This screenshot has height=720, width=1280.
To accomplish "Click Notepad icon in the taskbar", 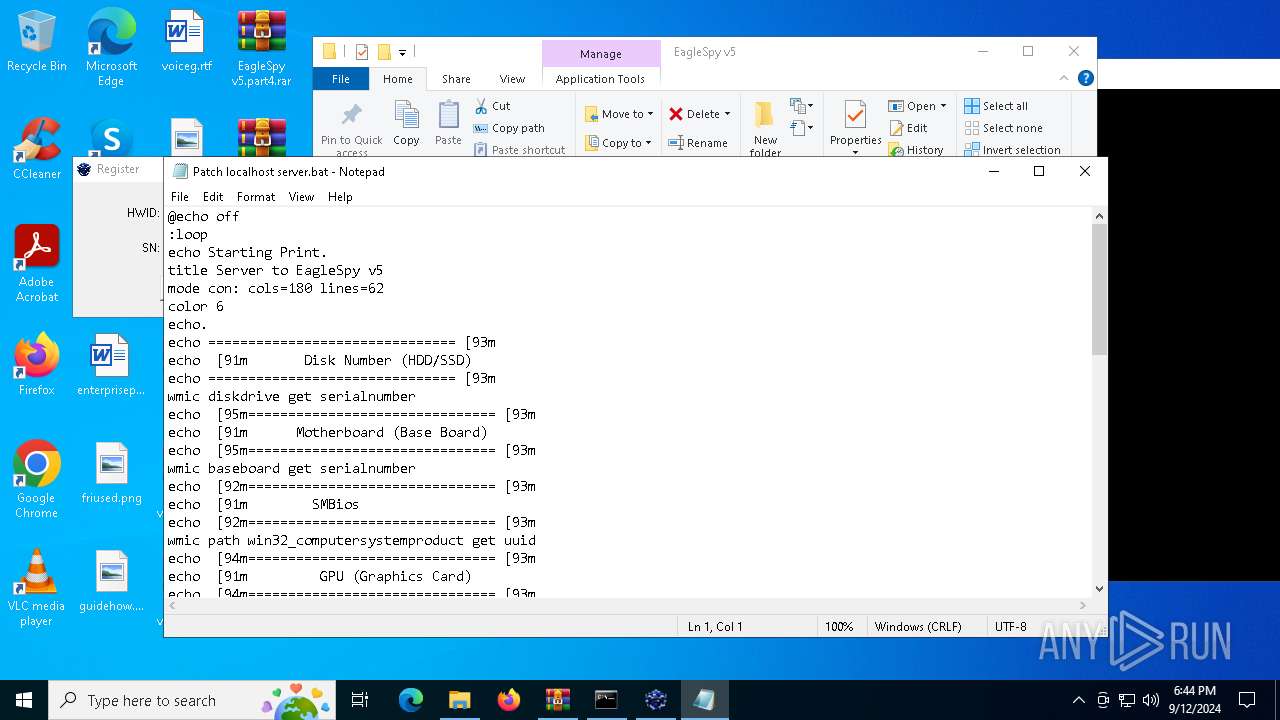I will pyautogui.click(x=704, y=700).
